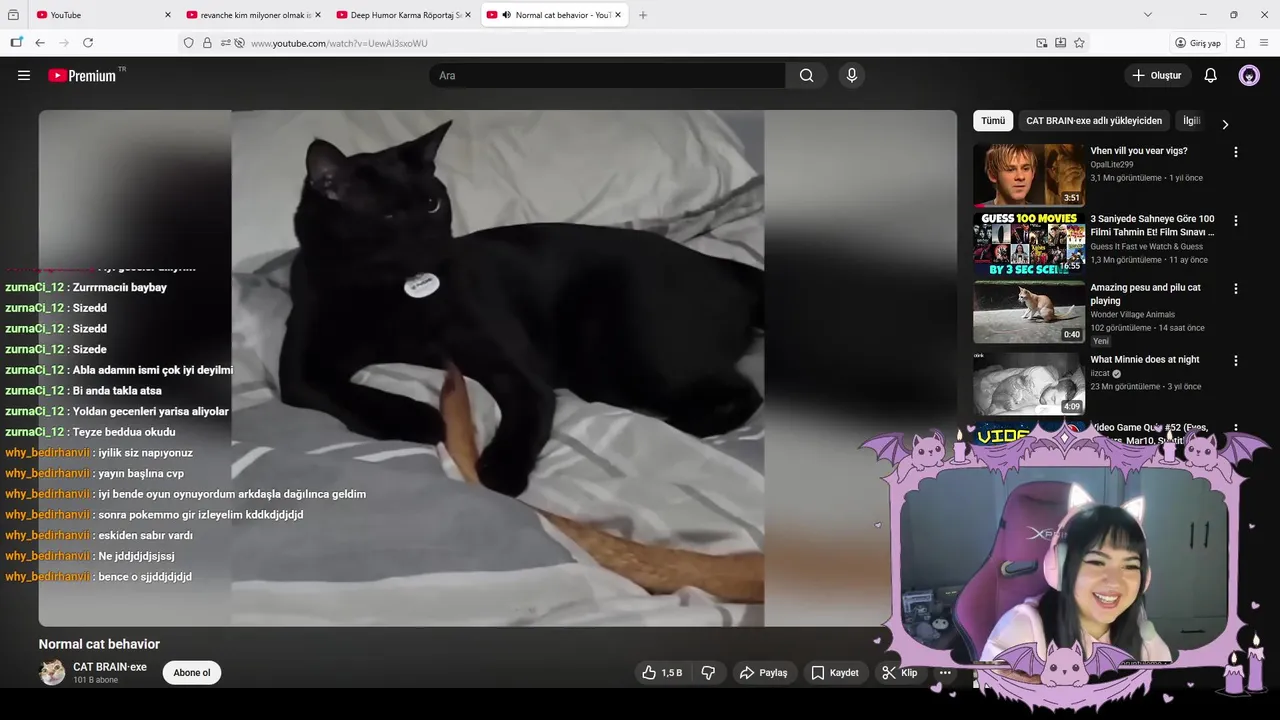
Task: Close the revanche kim milyoner tab
Action: pos(317,15)
